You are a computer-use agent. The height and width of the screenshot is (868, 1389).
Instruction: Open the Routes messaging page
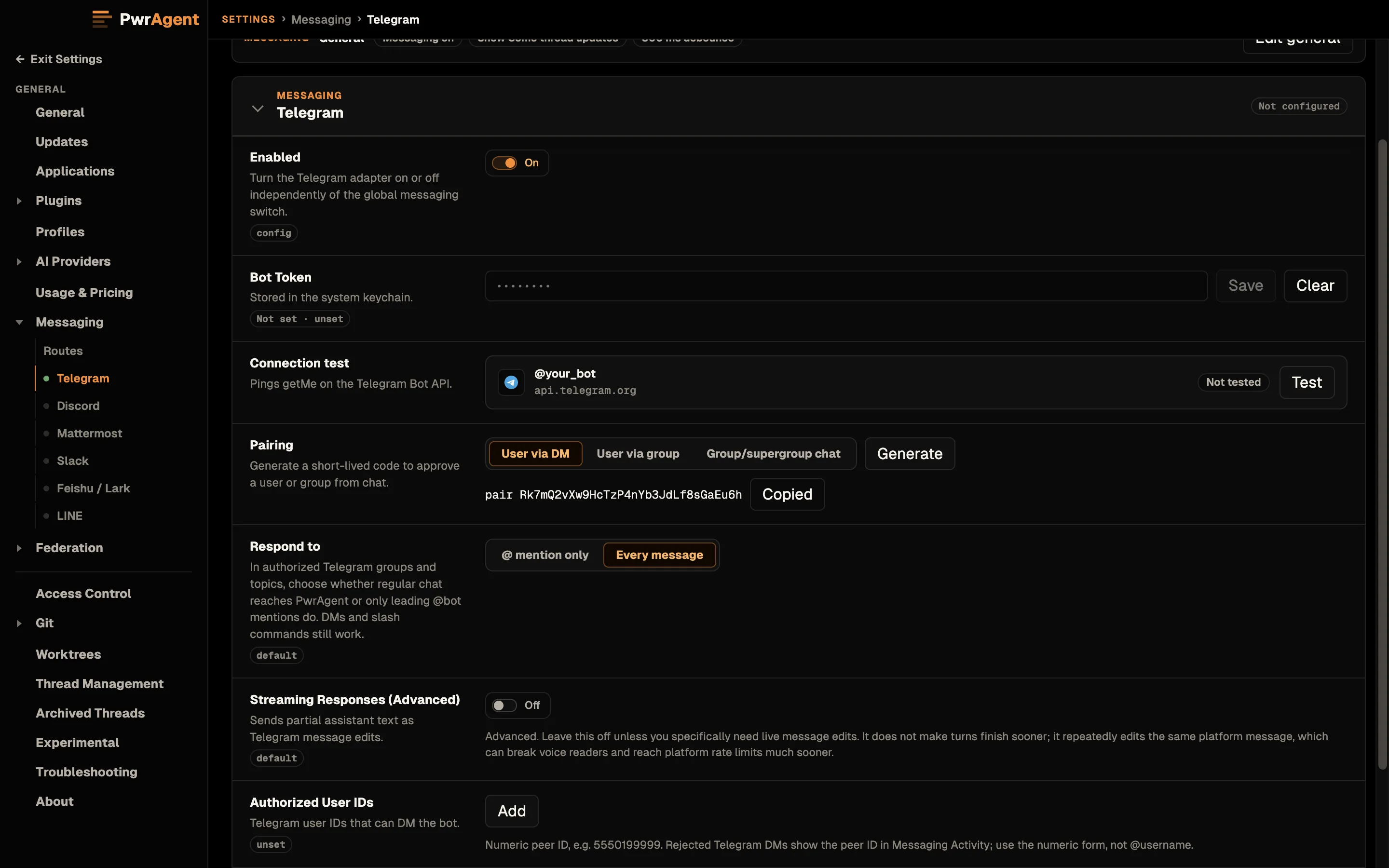pos(63,351)
